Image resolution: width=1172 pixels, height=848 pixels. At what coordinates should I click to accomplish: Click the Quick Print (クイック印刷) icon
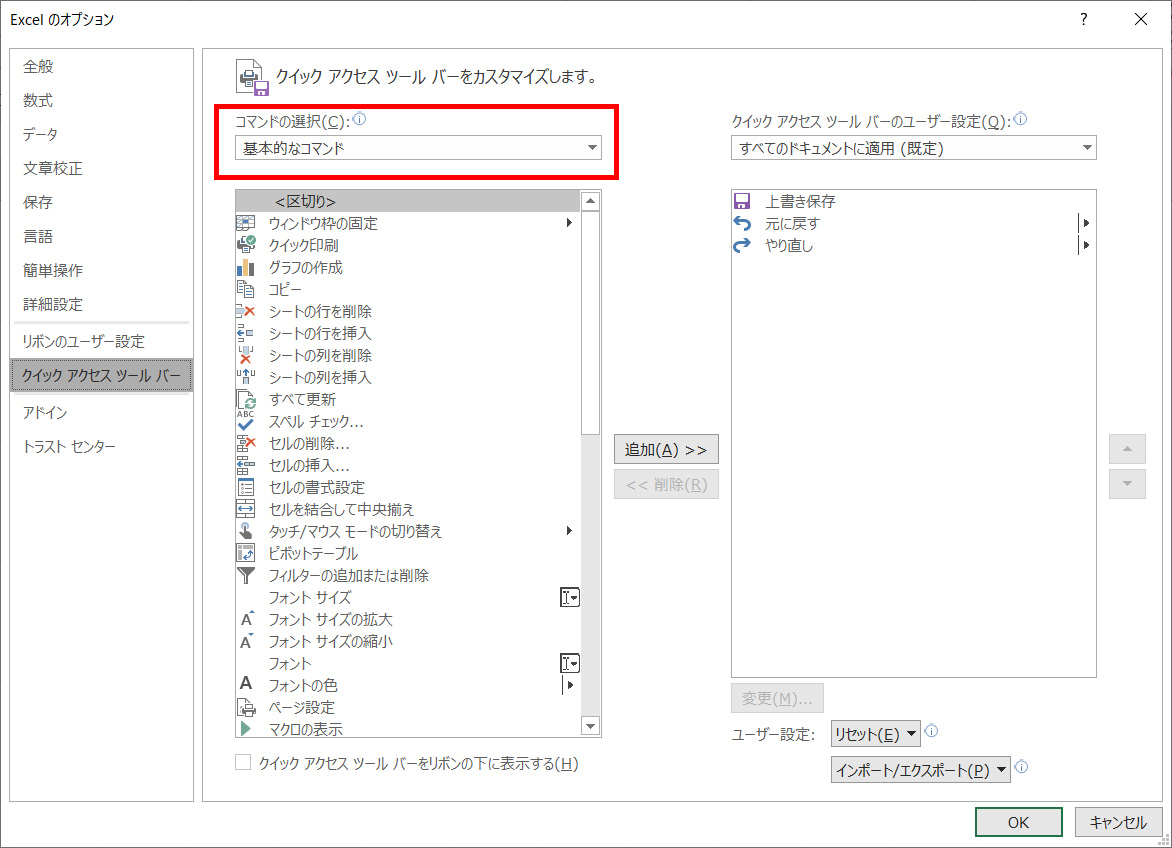coord(246,245)
